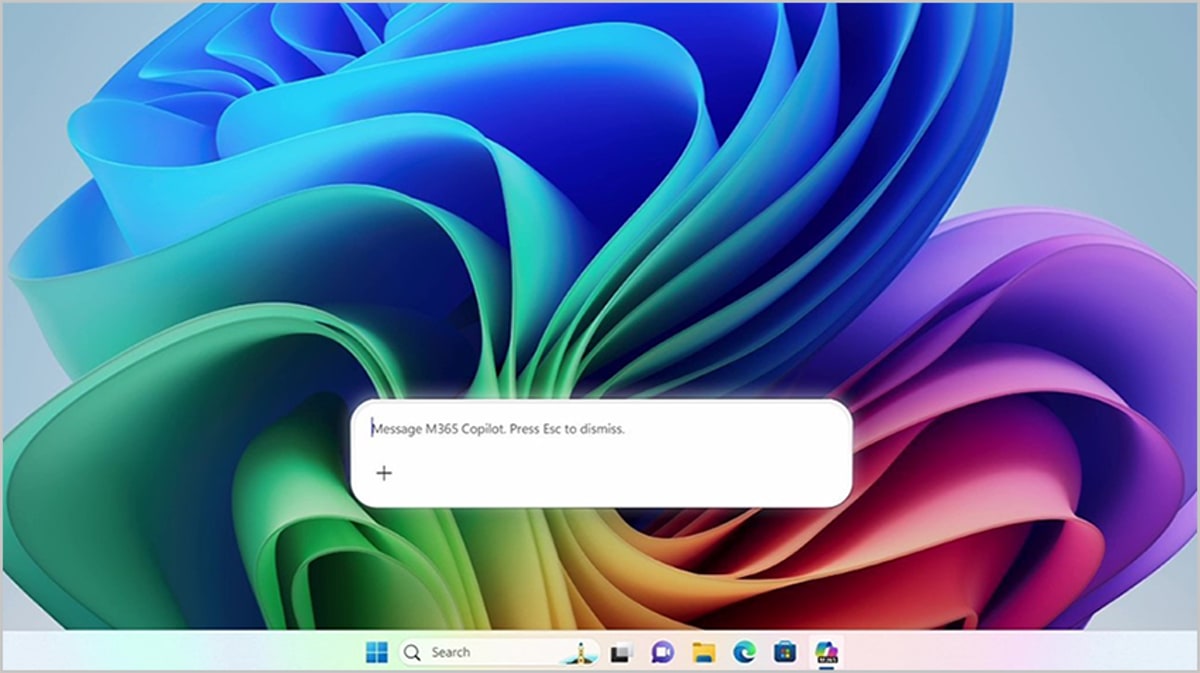The width and height of the screenshot is (1200, 673).
Task: Launch Microsoft Edge from the taskbar
Action: coord(745,653)
